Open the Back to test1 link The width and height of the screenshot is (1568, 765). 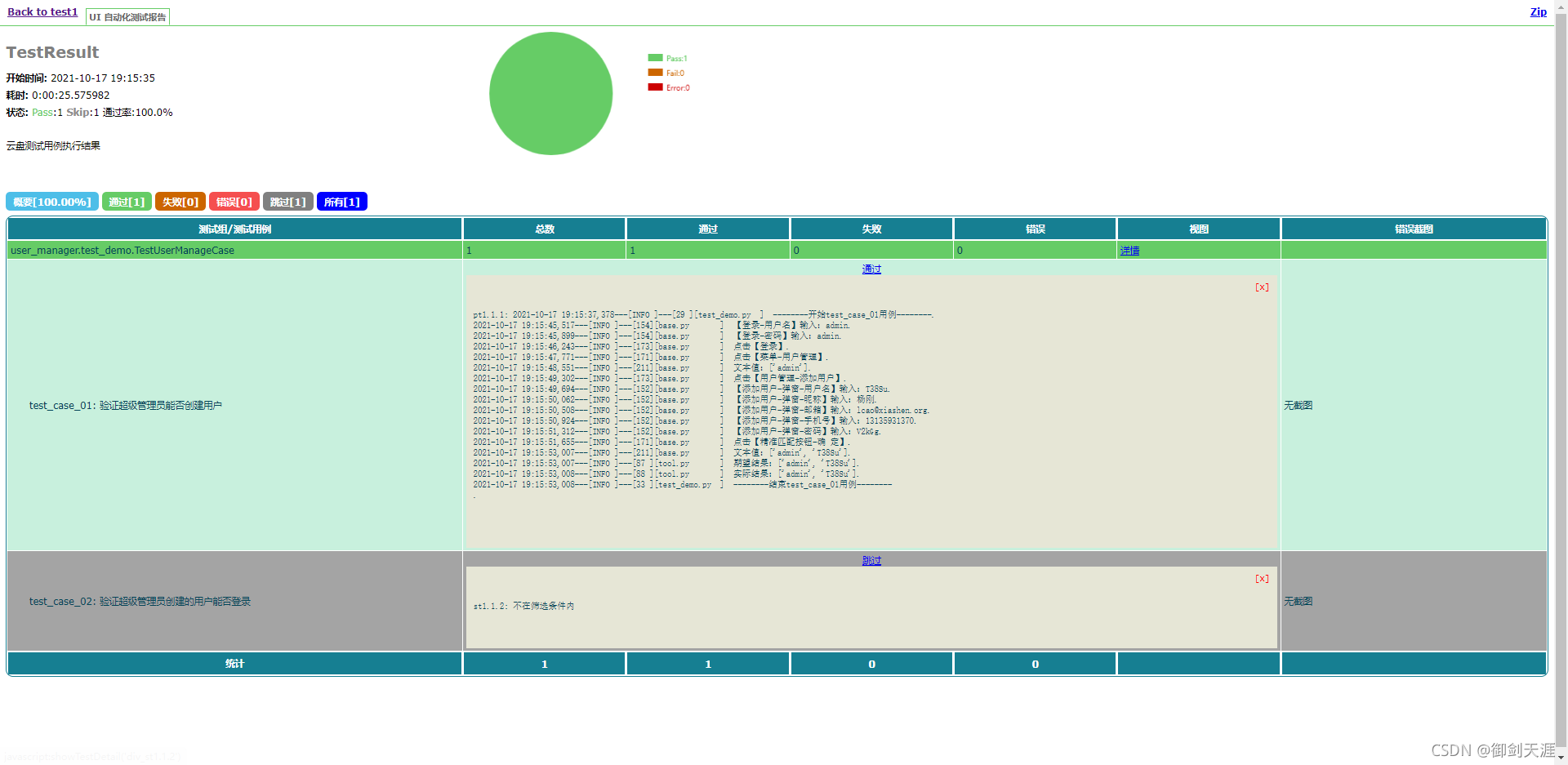42,12
